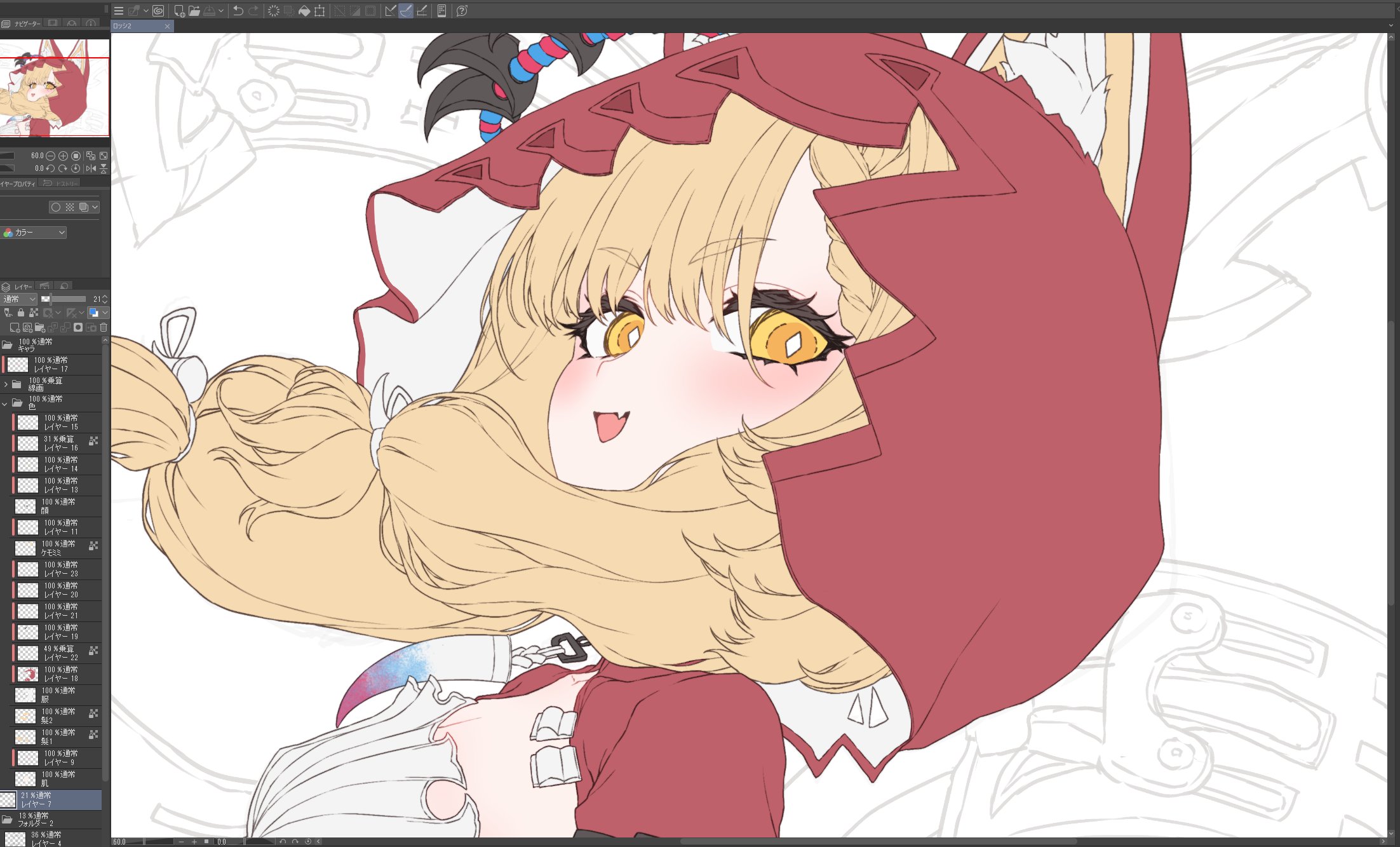
Task: Open the 通常 blending mode dropdown
Action: click(19, 299)
